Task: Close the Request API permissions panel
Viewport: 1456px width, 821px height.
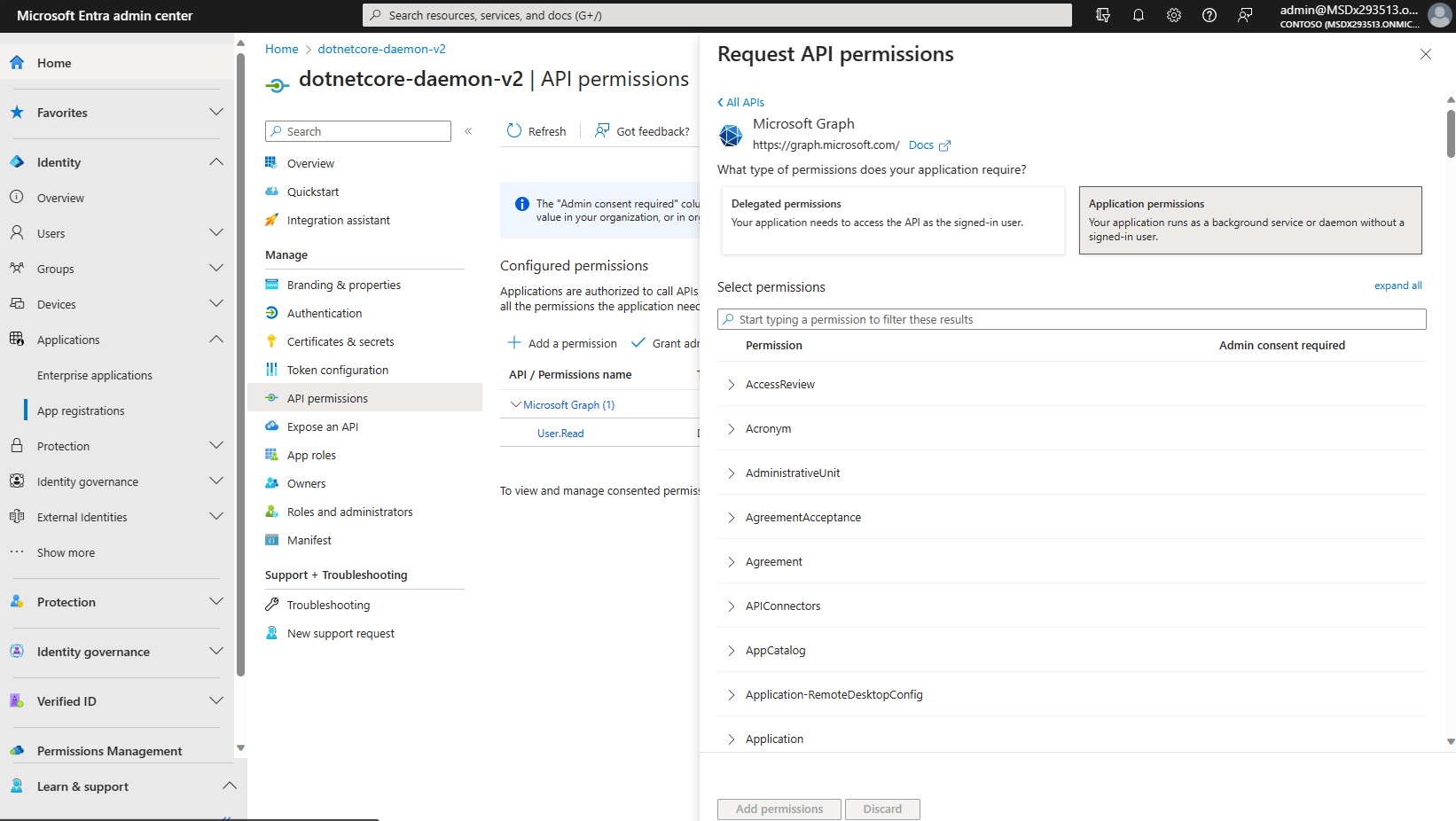Action: click(x=1426, y=54)
